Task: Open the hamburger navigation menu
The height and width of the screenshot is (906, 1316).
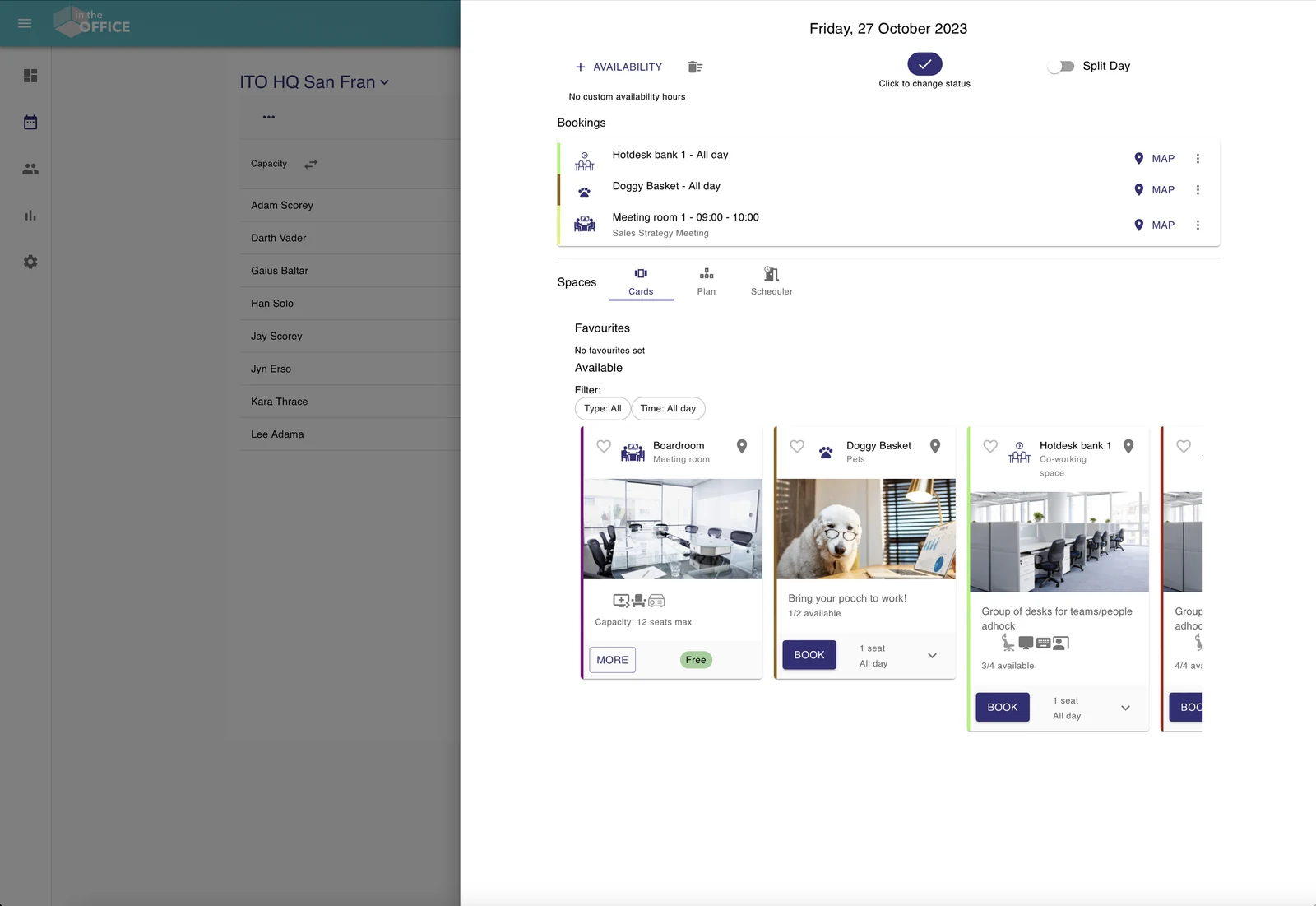Action: (x=25, y=23)
